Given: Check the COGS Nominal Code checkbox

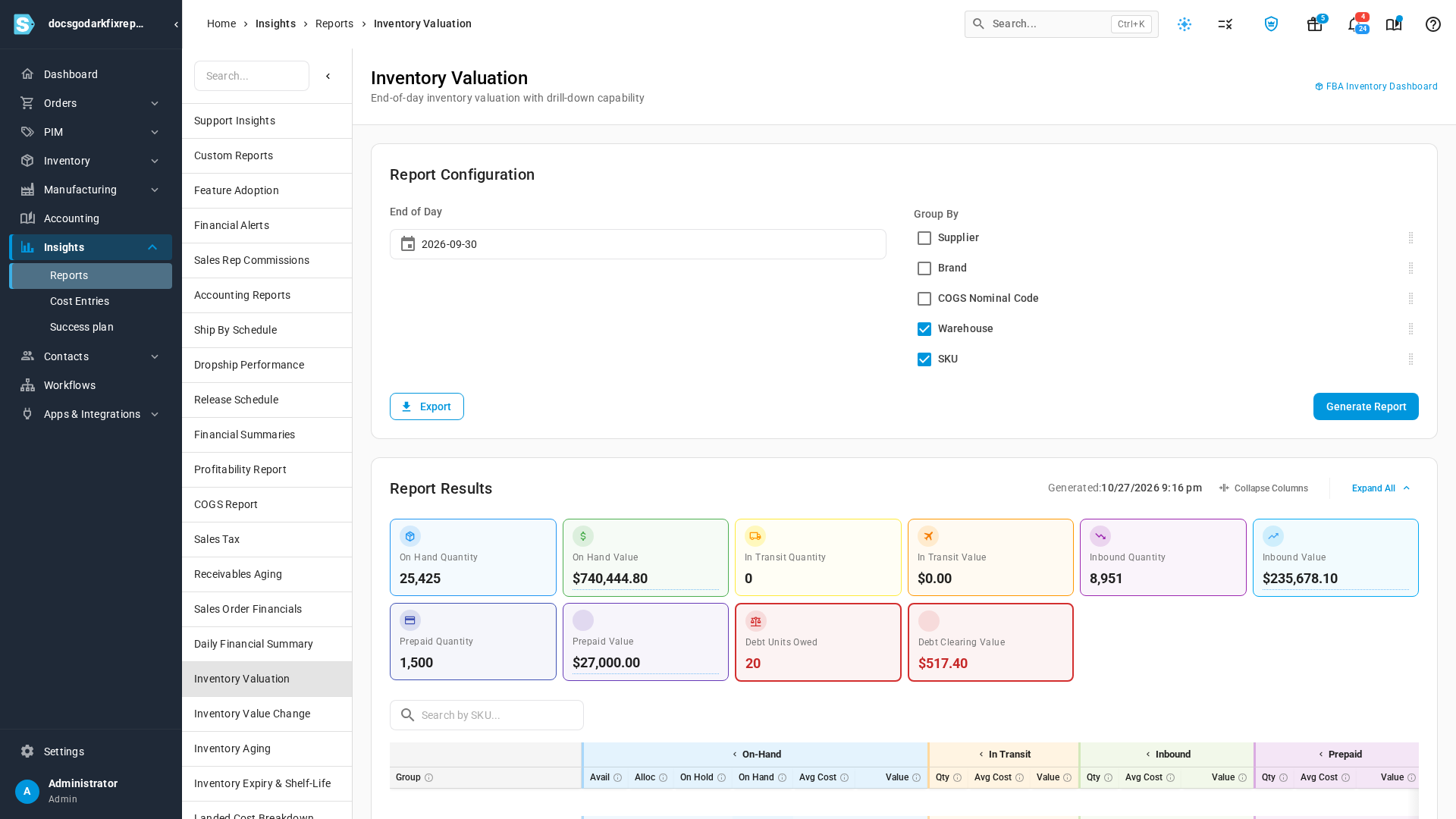Looking at the screenshot, I should click(924, 299).
